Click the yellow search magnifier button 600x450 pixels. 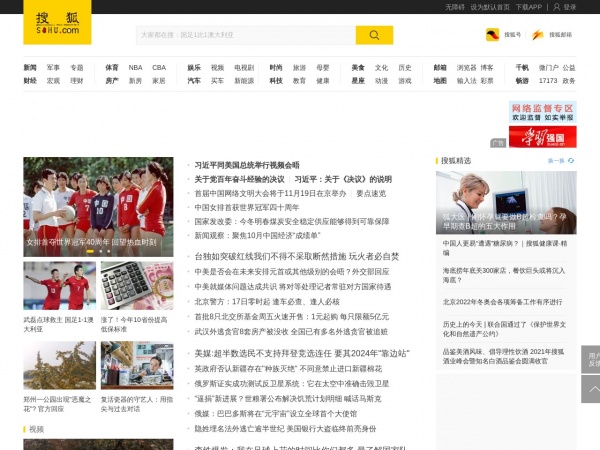(x=374, y=35)
